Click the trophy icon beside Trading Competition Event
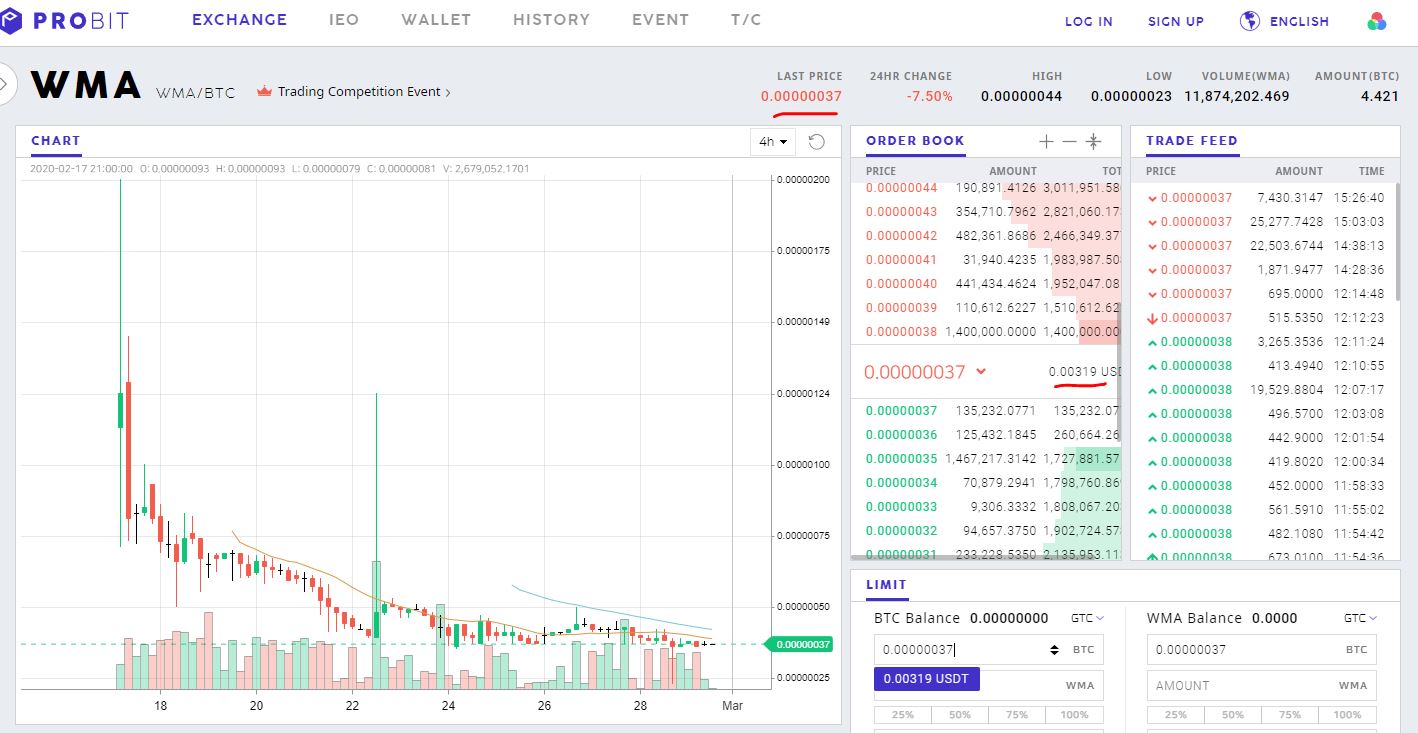 (264, 91)
